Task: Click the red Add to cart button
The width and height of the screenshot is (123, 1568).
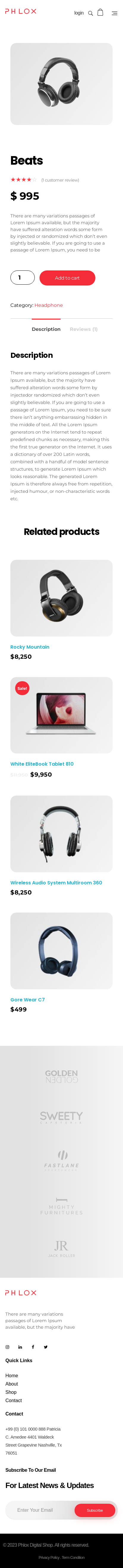Action: (67, 278)
